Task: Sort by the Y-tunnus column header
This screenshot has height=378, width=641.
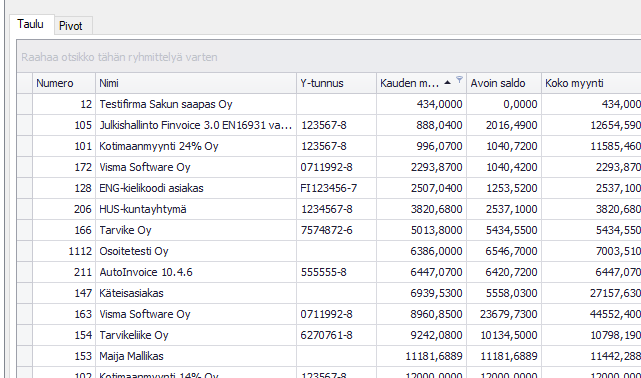Action: tap(336, 83)
